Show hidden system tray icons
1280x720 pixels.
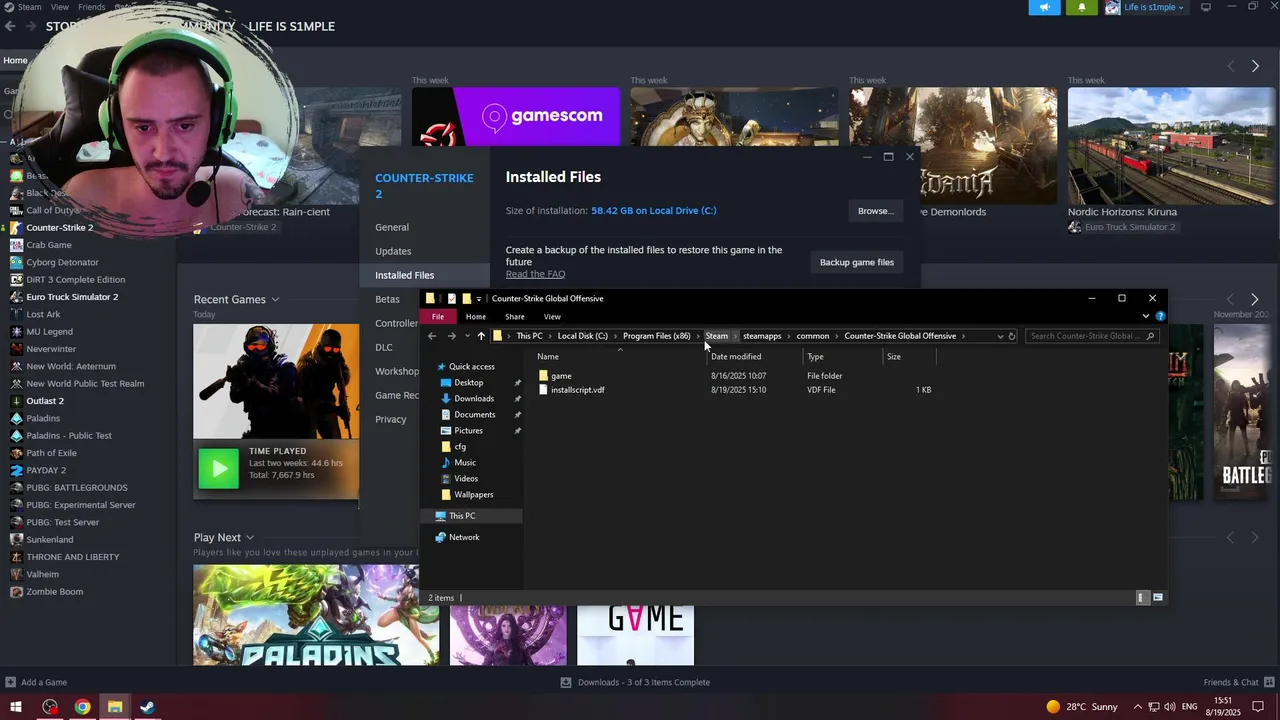pyautogui.click(x=1137, y=707)
